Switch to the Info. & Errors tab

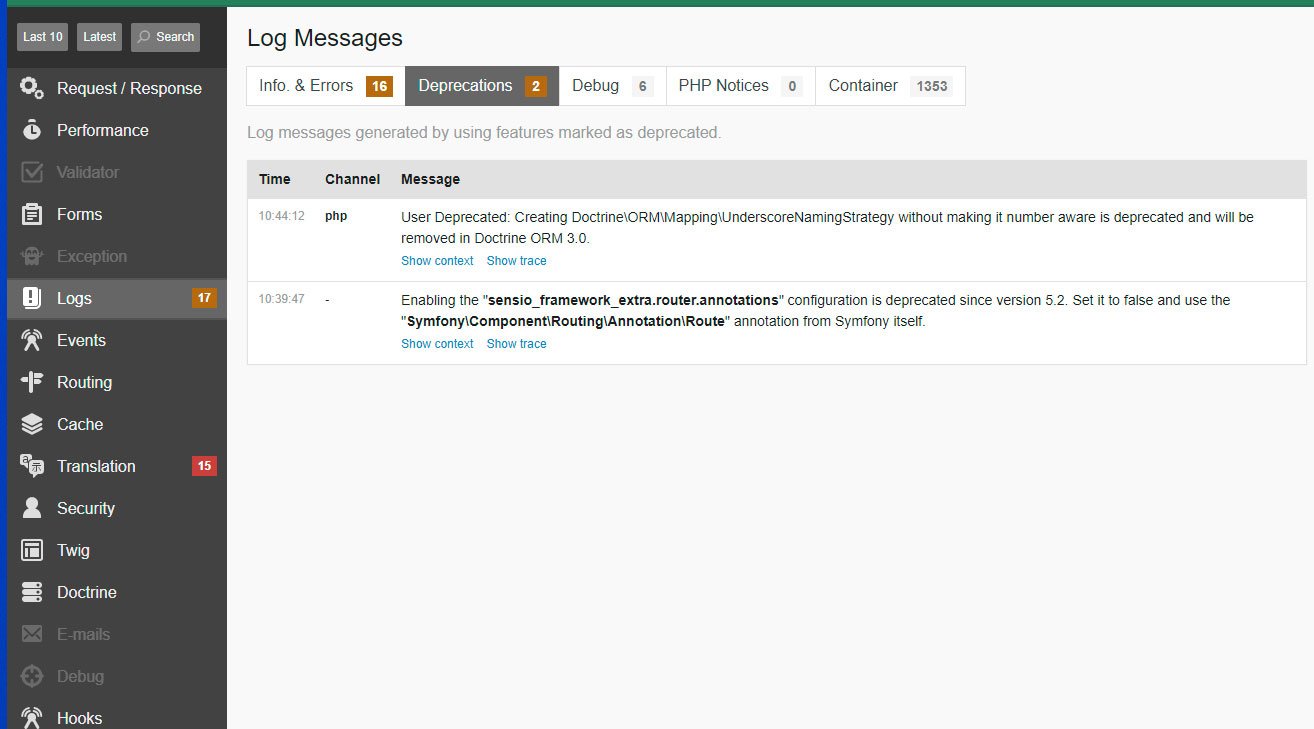pos(326,86)
